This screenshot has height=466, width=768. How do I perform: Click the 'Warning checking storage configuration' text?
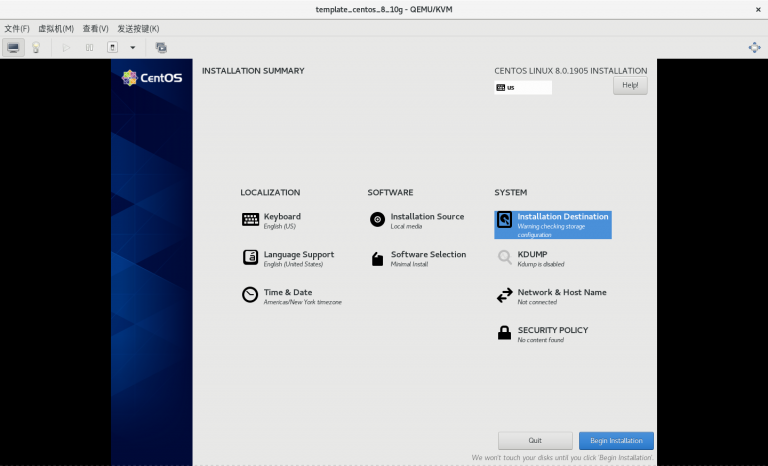tap(552, 230)
